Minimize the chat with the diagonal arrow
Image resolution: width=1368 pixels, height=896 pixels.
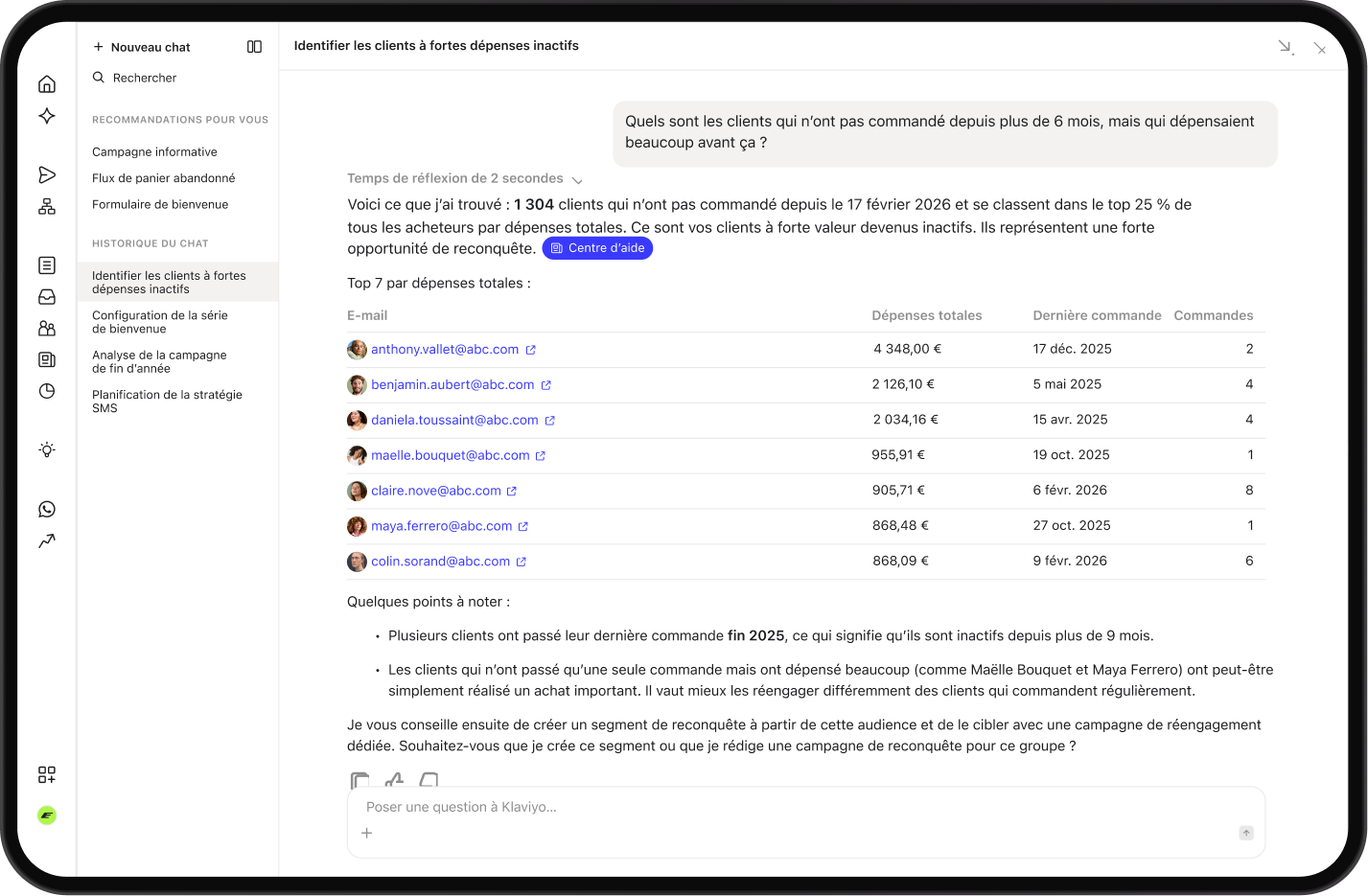[1286, 47]
